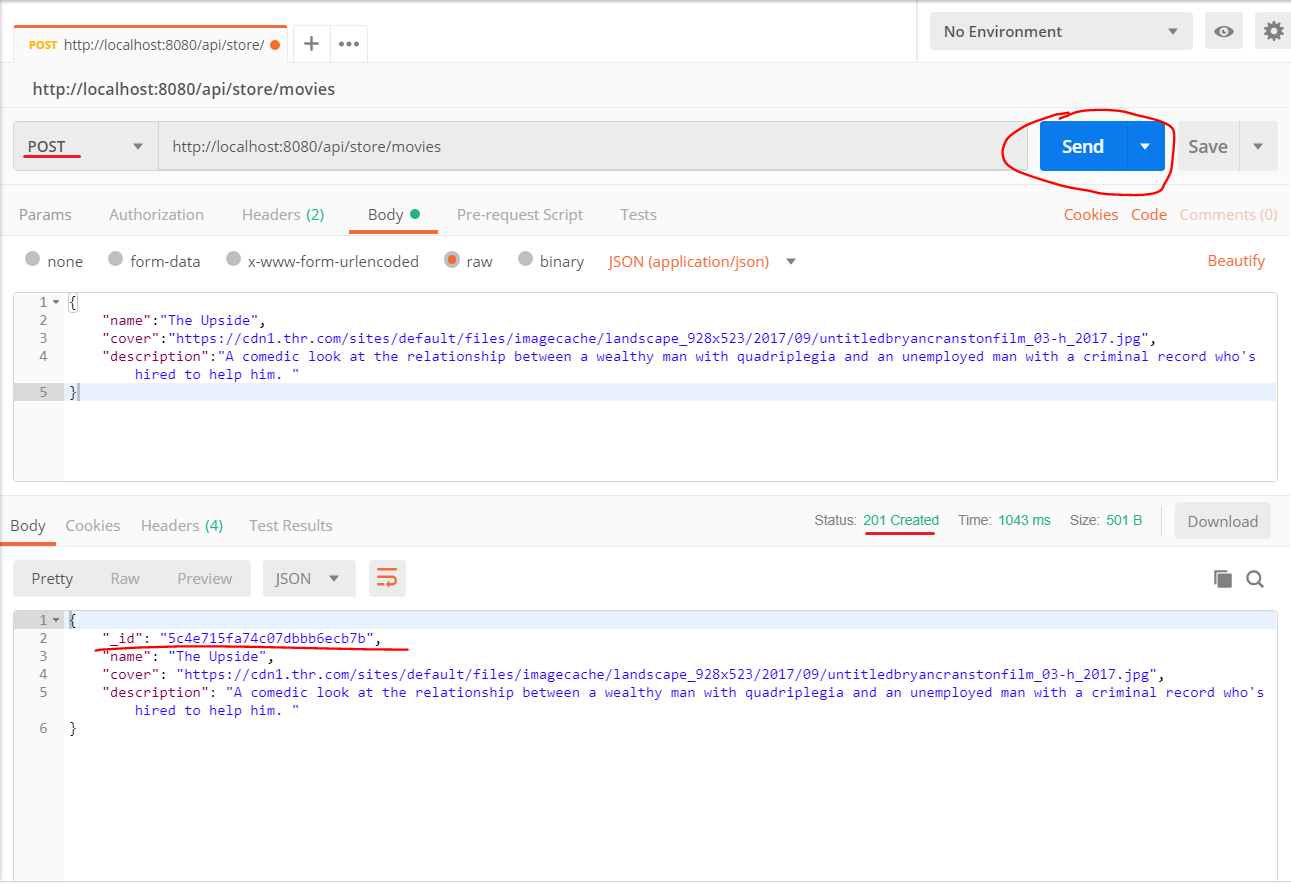Click the three-dots tab options icon
Viewport: 1291px width, 884px height.
coord(349,44)
